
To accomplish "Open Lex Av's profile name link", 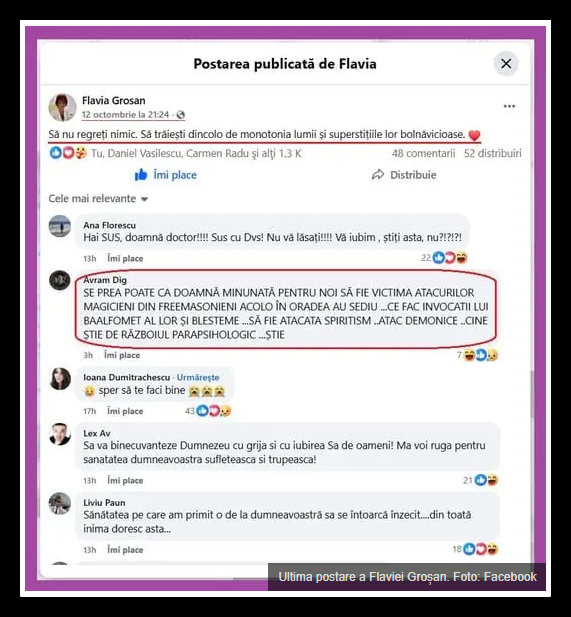I will tap(97, 433).
